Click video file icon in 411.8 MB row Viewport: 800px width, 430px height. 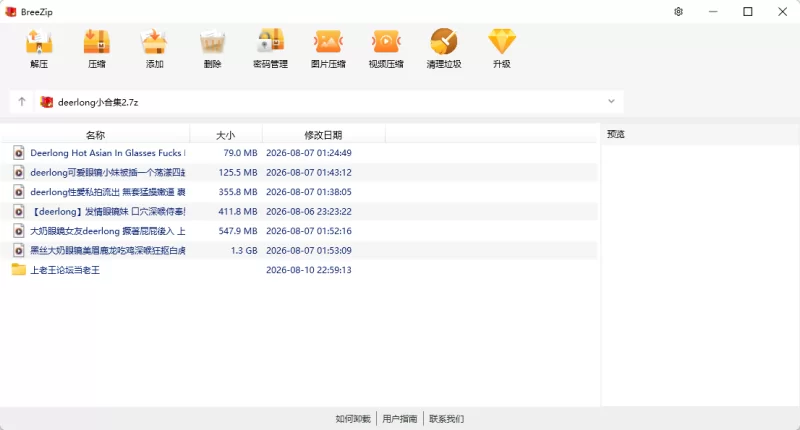click(x=18, y=211)
